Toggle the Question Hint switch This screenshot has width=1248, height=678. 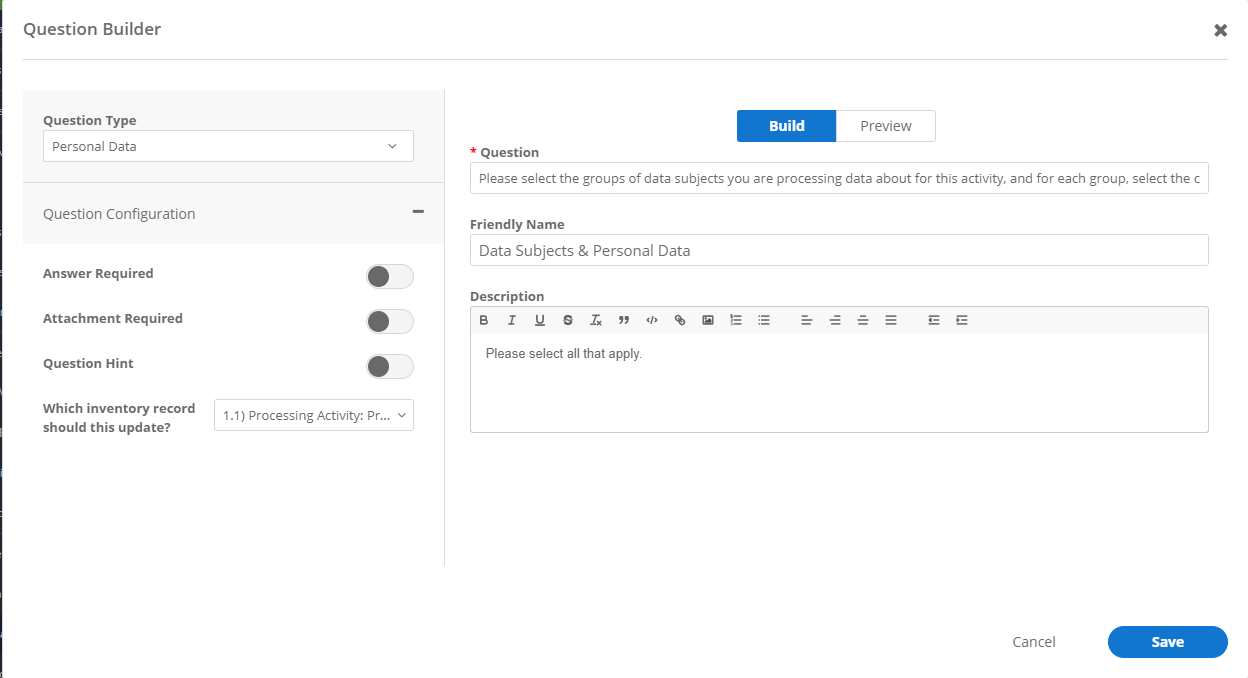click(389, 366)
